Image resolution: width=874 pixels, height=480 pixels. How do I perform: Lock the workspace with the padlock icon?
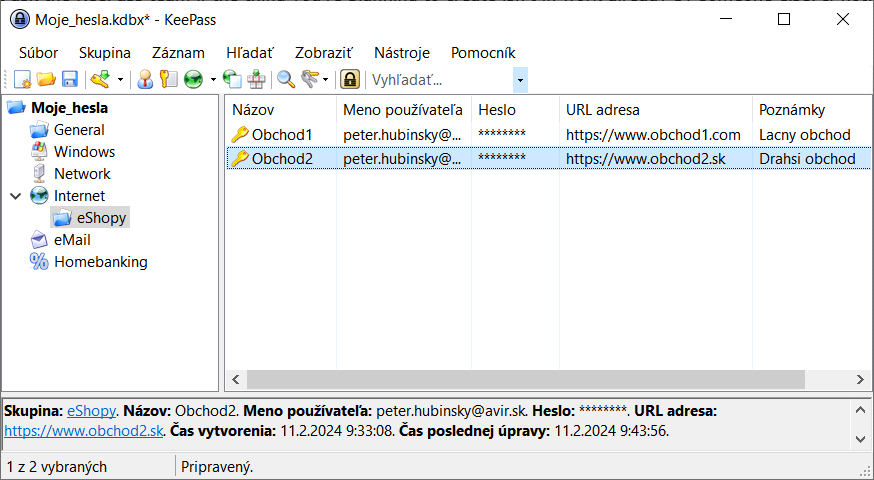[350, 80]
